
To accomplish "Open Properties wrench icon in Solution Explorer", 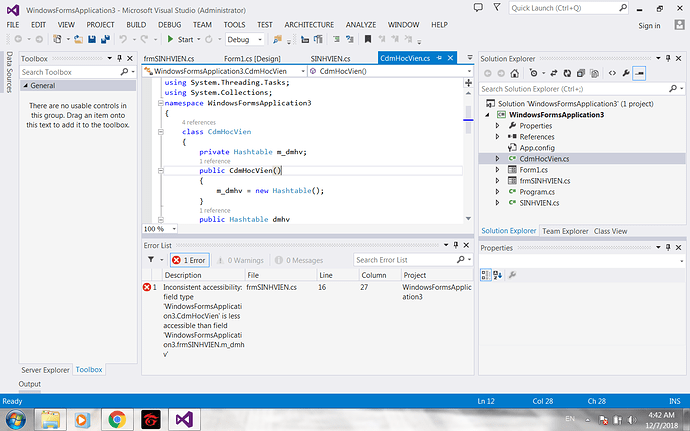I will (626, 74).
